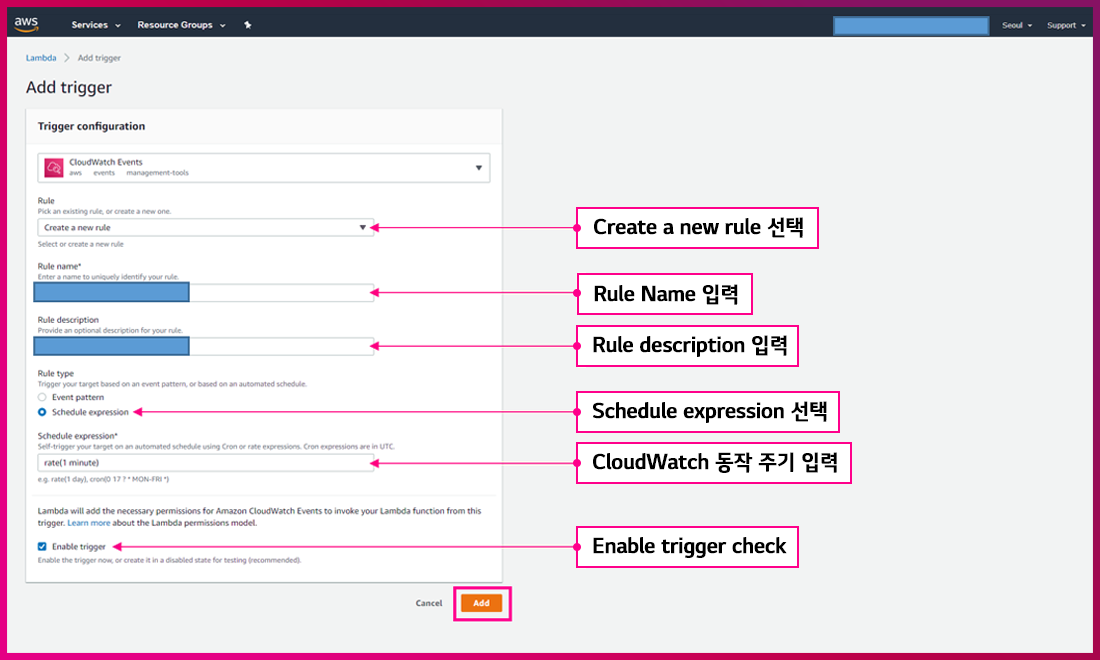Open the Support dropdown menu

[x=1066, y=25]
